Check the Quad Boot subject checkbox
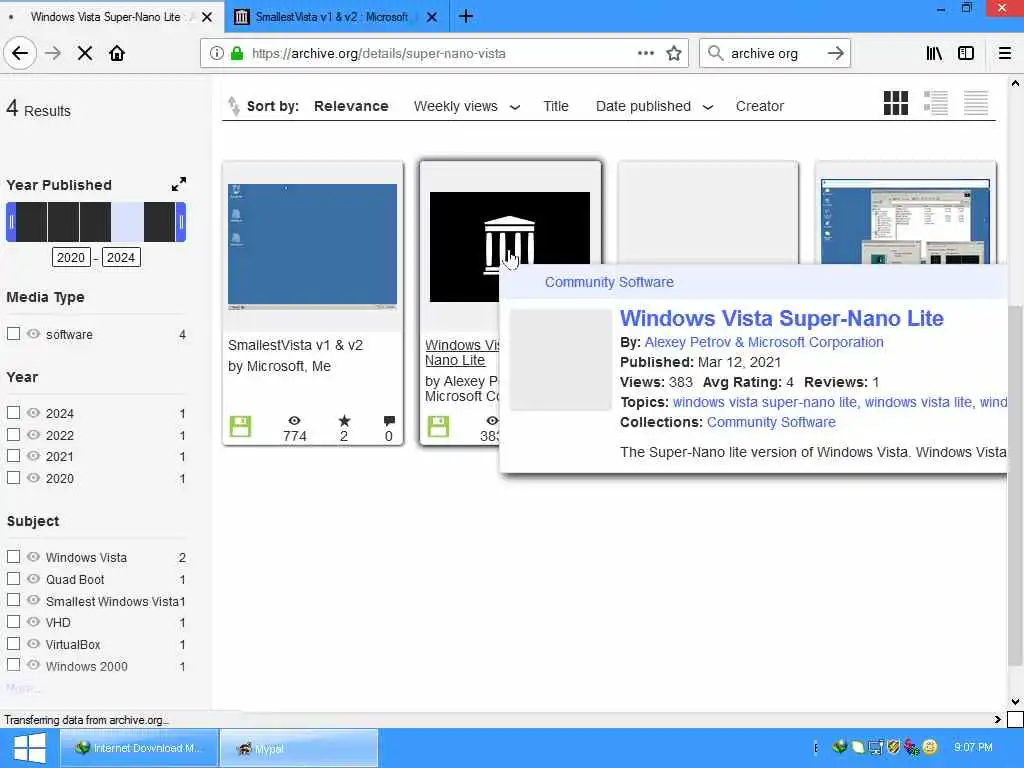This screenshot has width=1024, height=768. 13,579
